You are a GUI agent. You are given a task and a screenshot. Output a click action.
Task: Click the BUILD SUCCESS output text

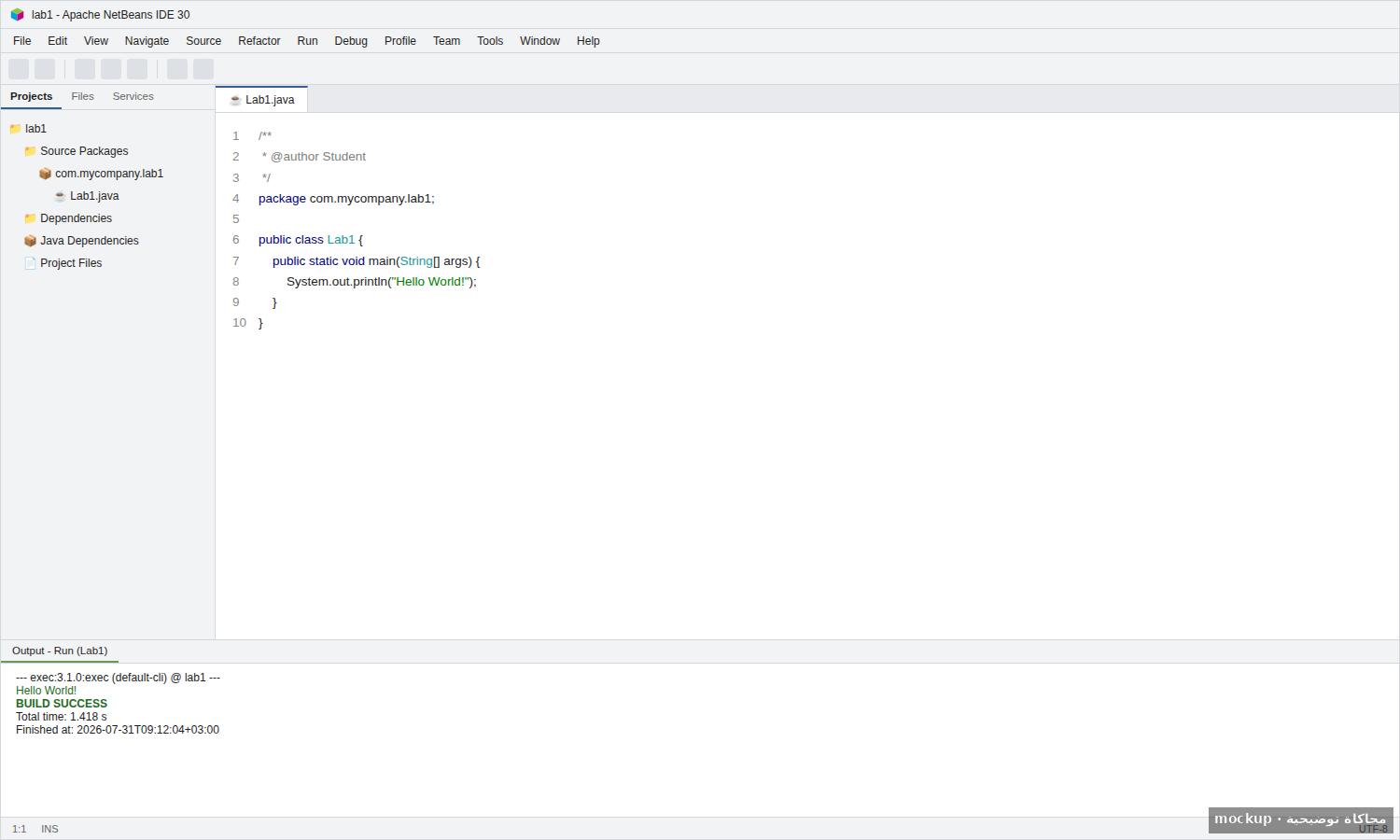[62, 704]
